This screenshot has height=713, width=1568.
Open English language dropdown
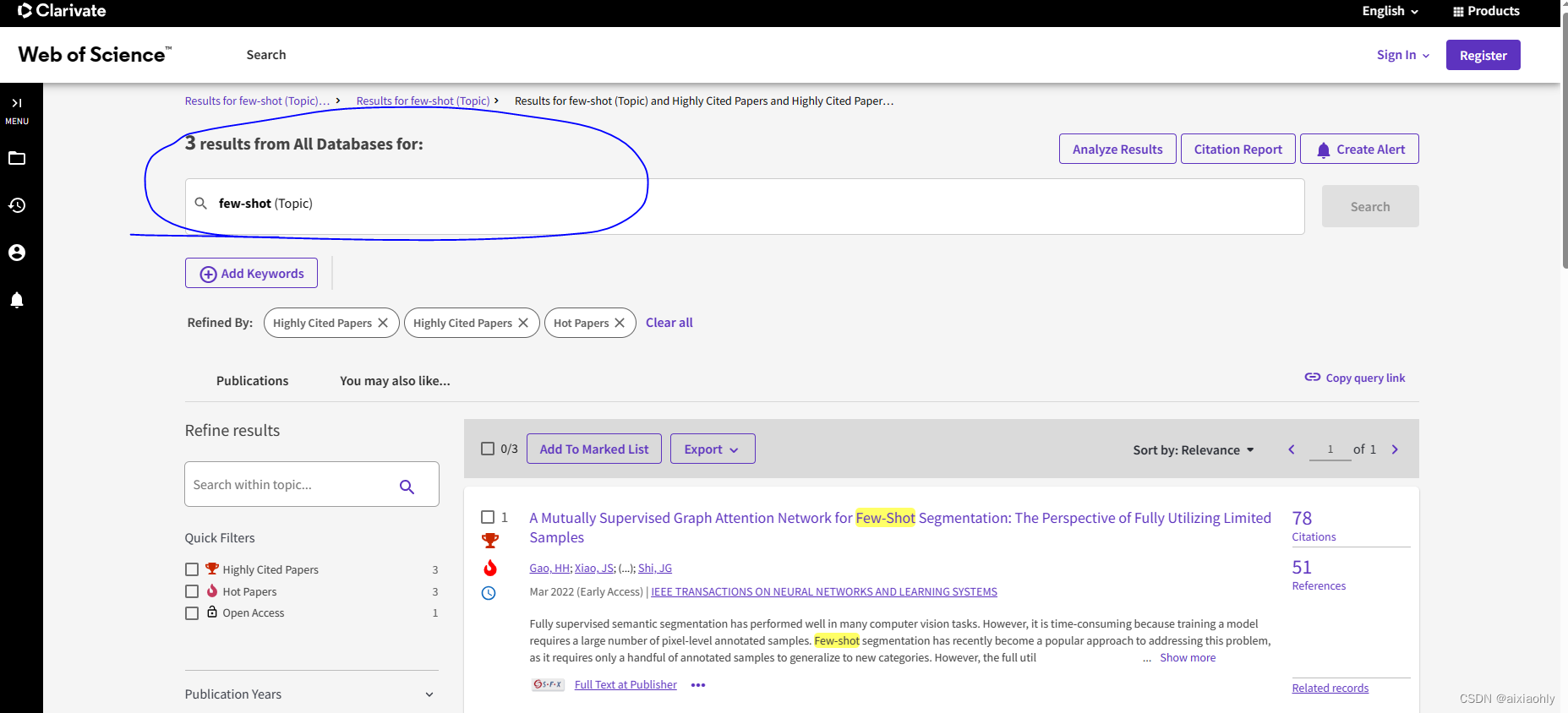(x=1390, y=11)
